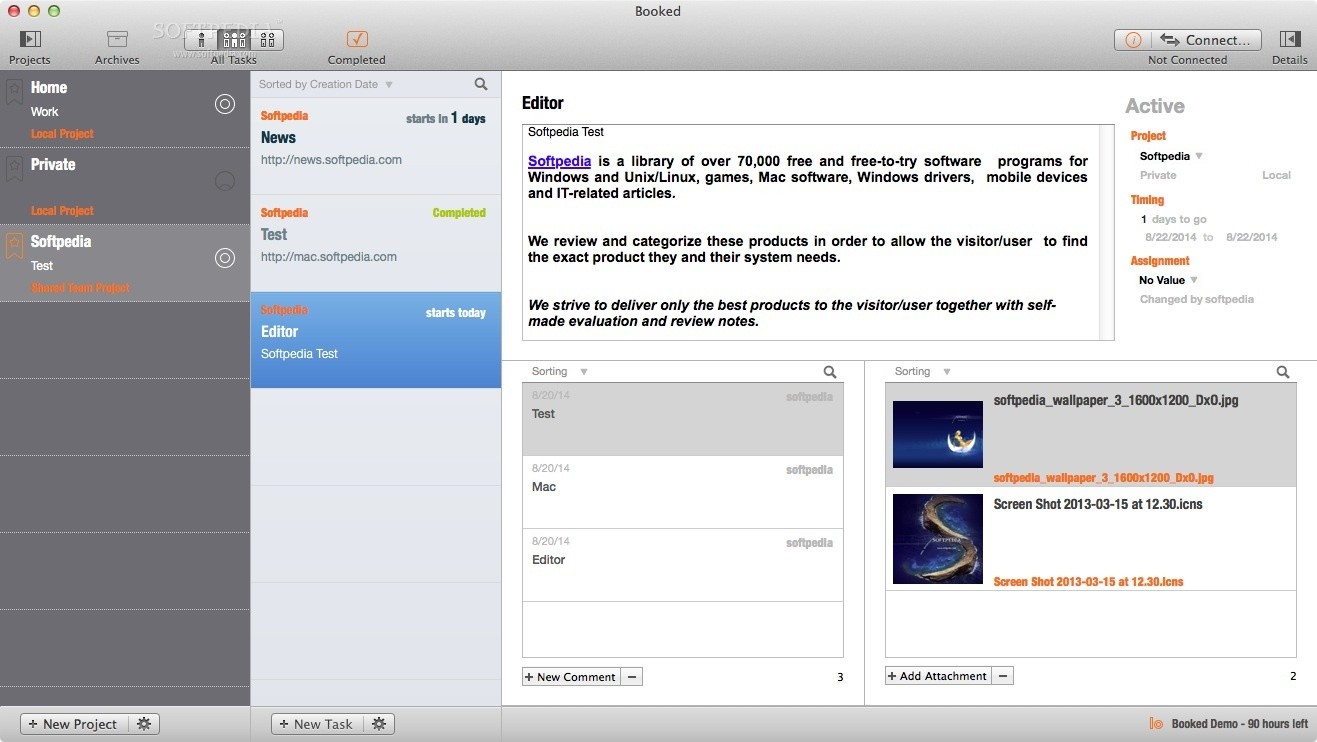The height and width of the screenshot is (742, 1317).
Task: Open the gear menu beside New Project
Action: (x=145, y=724)
